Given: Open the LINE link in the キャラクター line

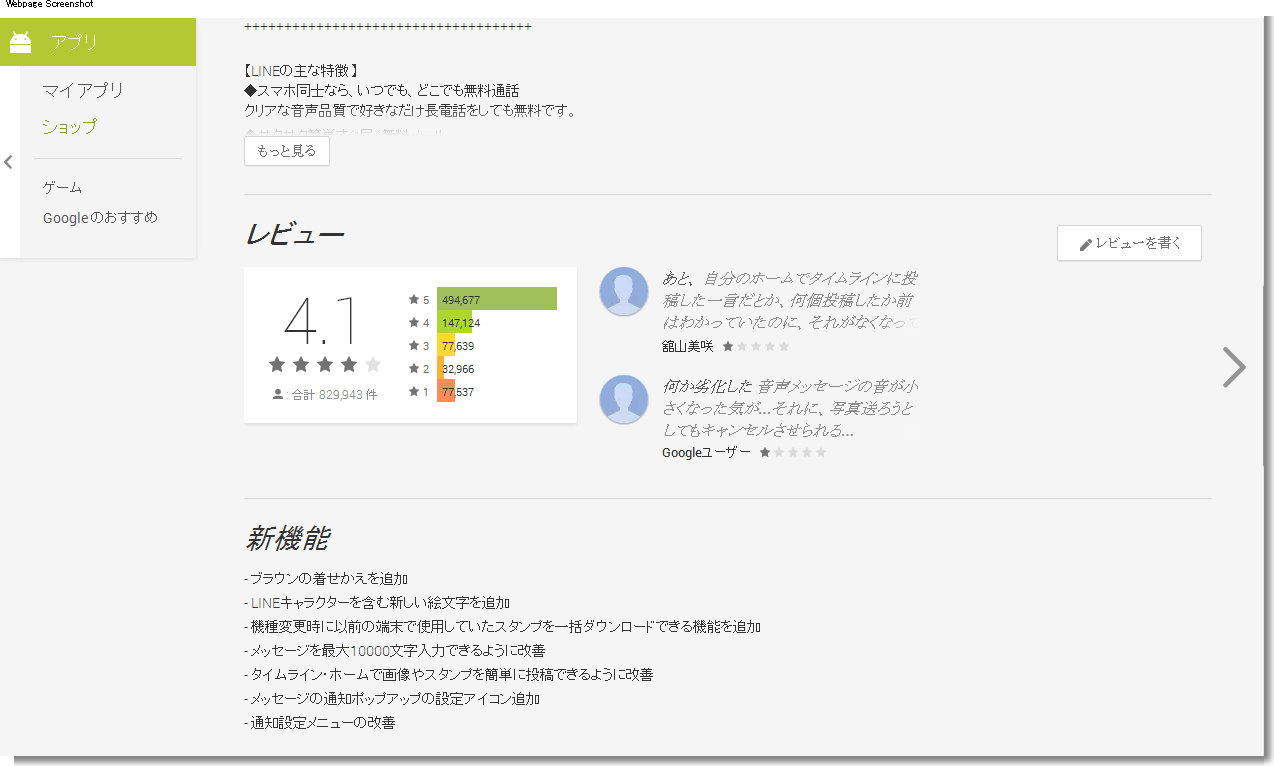Looking at the screenshot, I should (x=265, y=603).
